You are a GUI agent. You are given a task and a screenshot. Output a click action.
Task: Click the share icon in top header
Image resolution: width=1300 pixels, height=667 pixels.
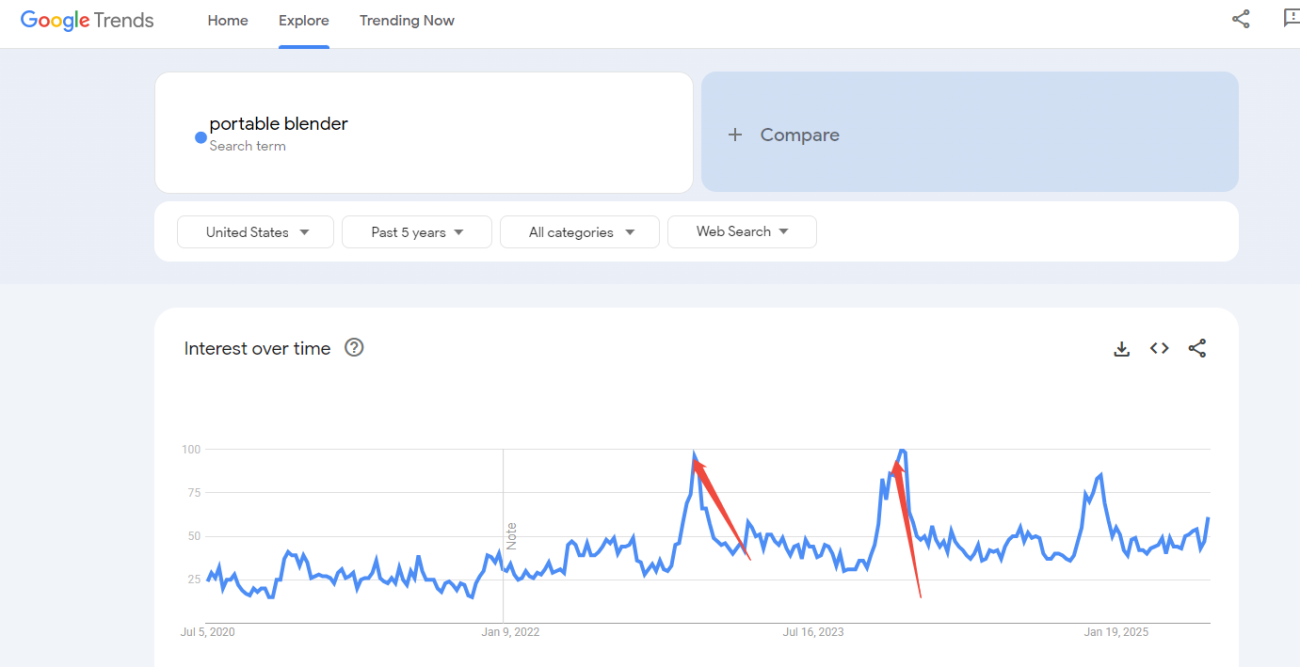[x=1241, y=19]
